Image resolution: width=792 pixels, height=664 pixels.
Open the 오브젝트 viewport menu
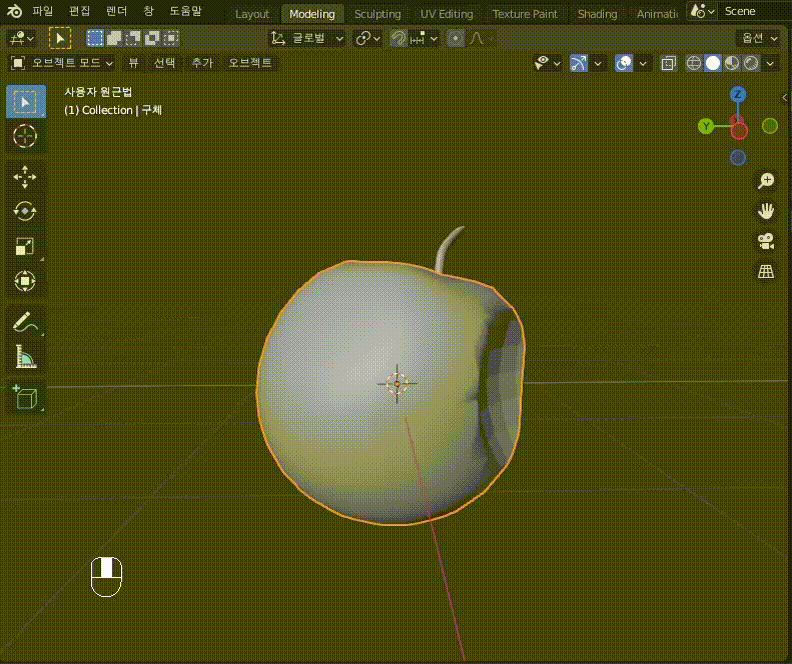coord(250,63)
